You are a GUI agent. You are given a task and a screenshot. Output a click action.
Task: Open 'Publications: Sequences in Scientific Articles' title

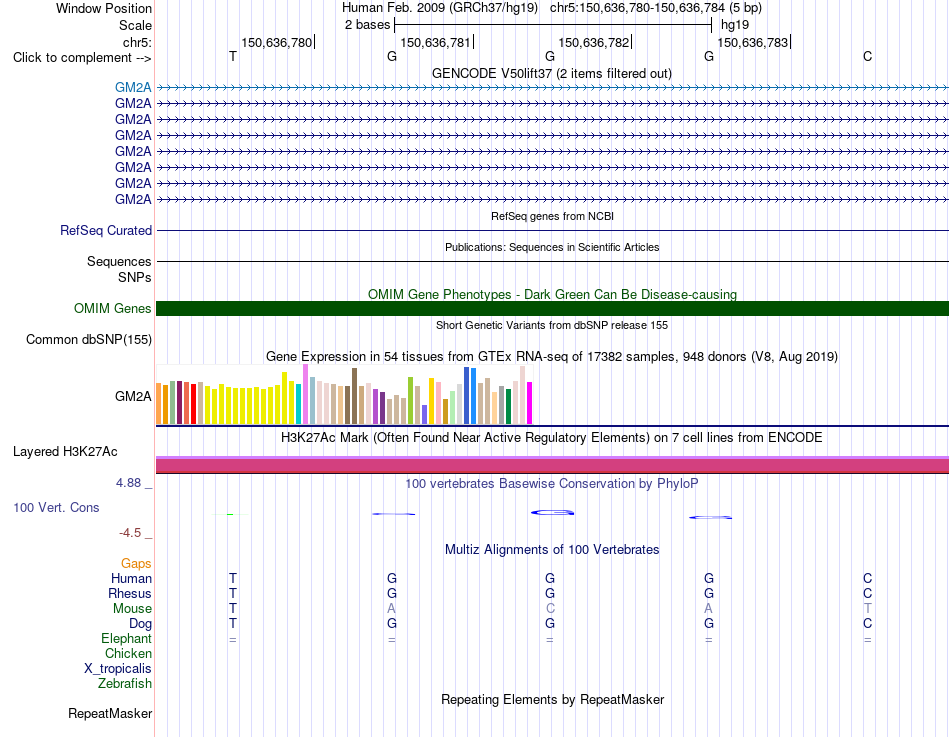click(x=552, y=247)
